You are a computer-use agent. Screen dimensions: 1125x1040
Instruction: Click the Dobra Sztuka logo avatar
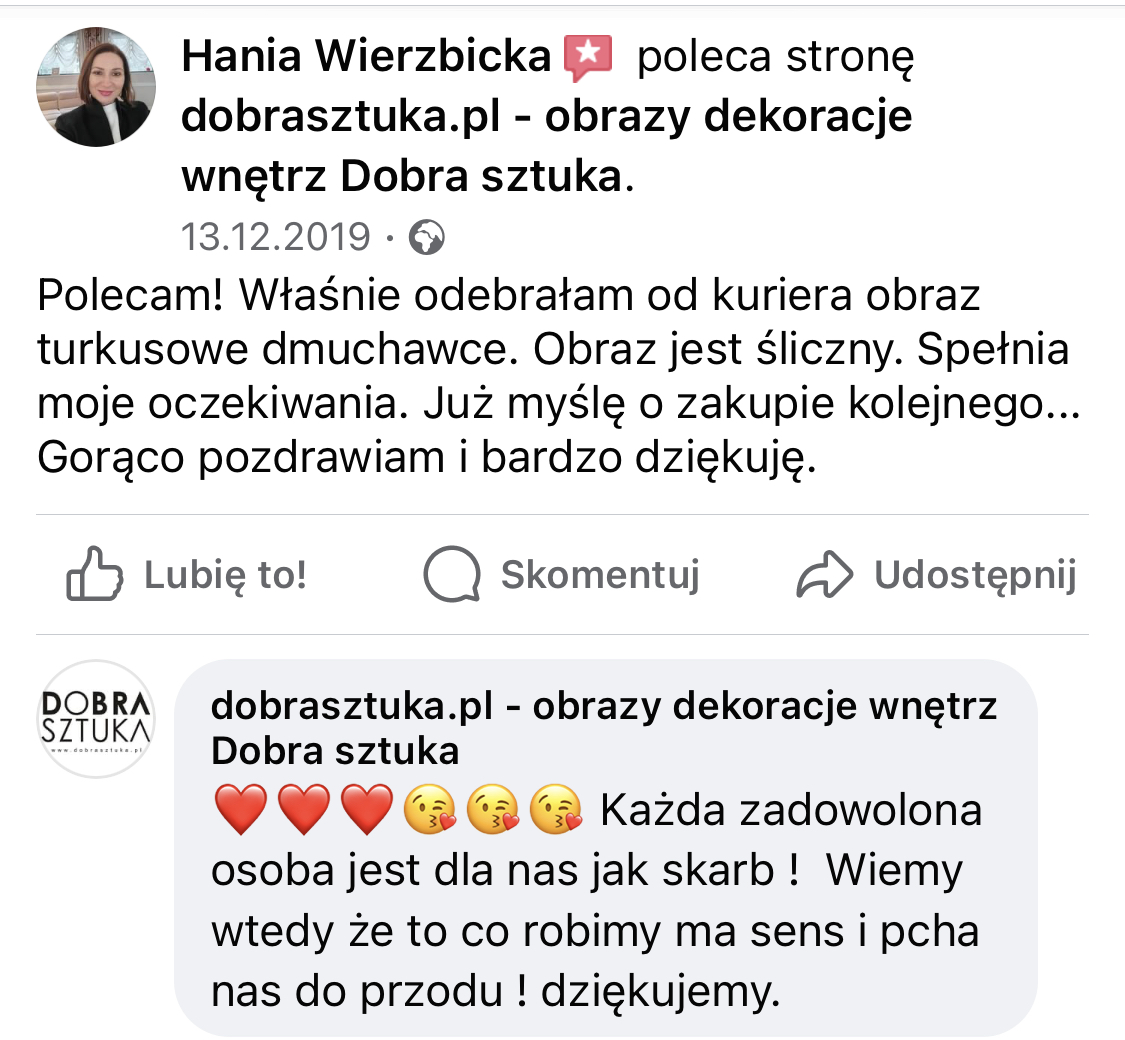tap(96, 719)
